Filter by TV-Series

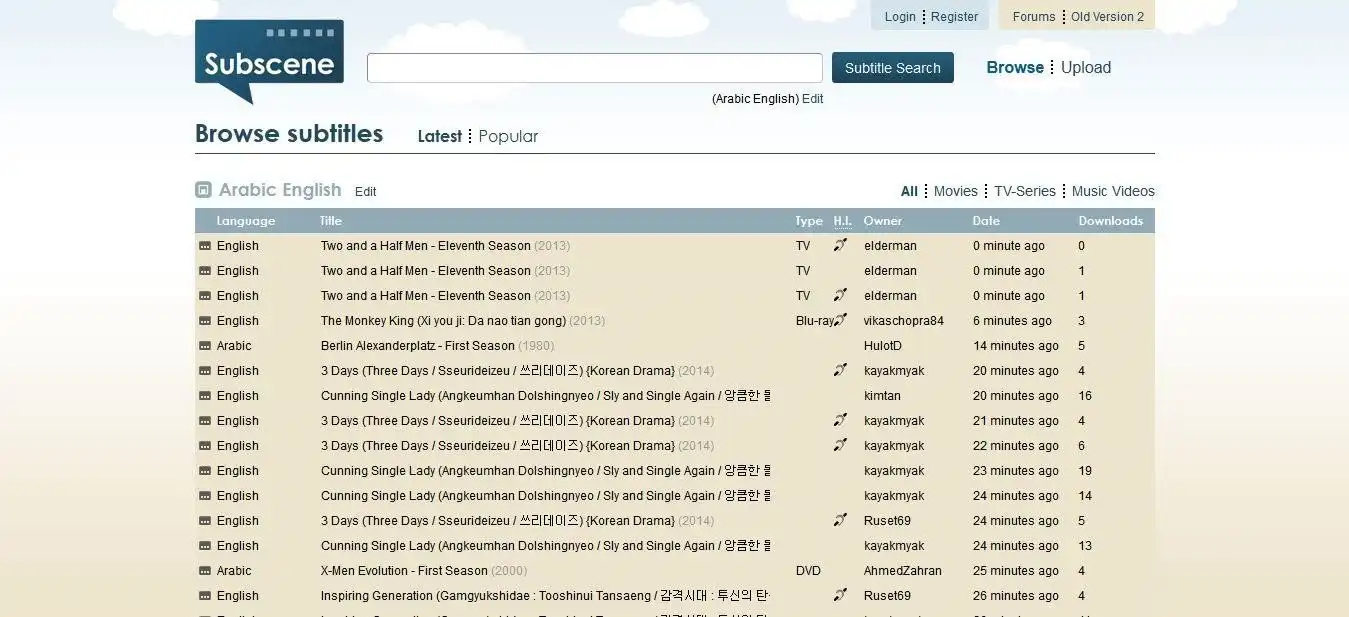pos(1024,191)
